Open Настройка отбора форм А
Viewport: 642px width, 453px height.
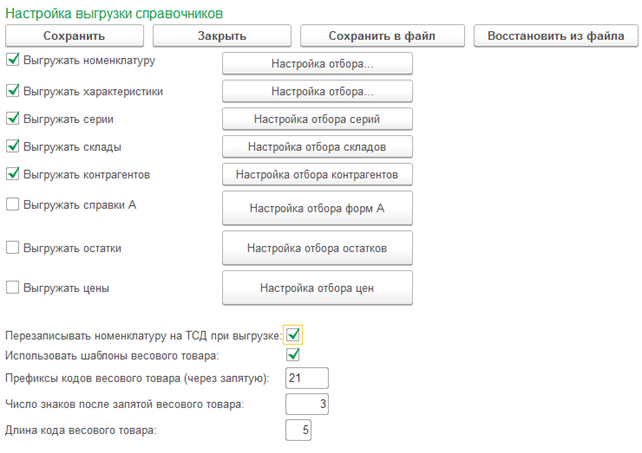(317, 208)
